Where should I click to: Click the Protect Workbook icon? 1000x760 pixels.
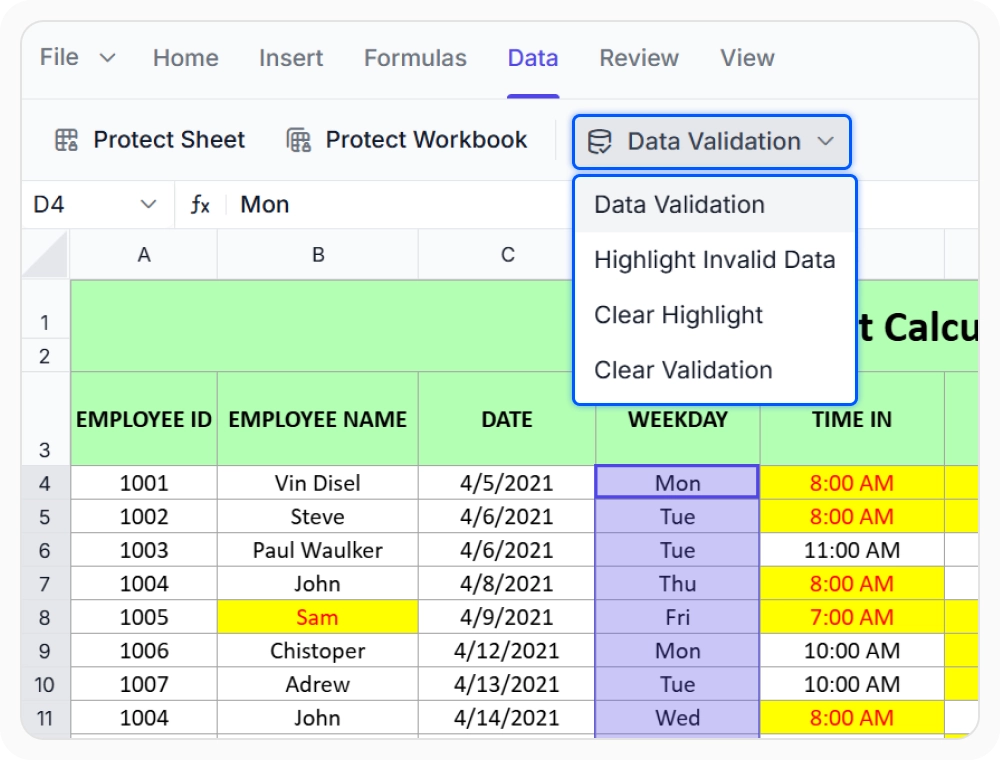point(298,140)
